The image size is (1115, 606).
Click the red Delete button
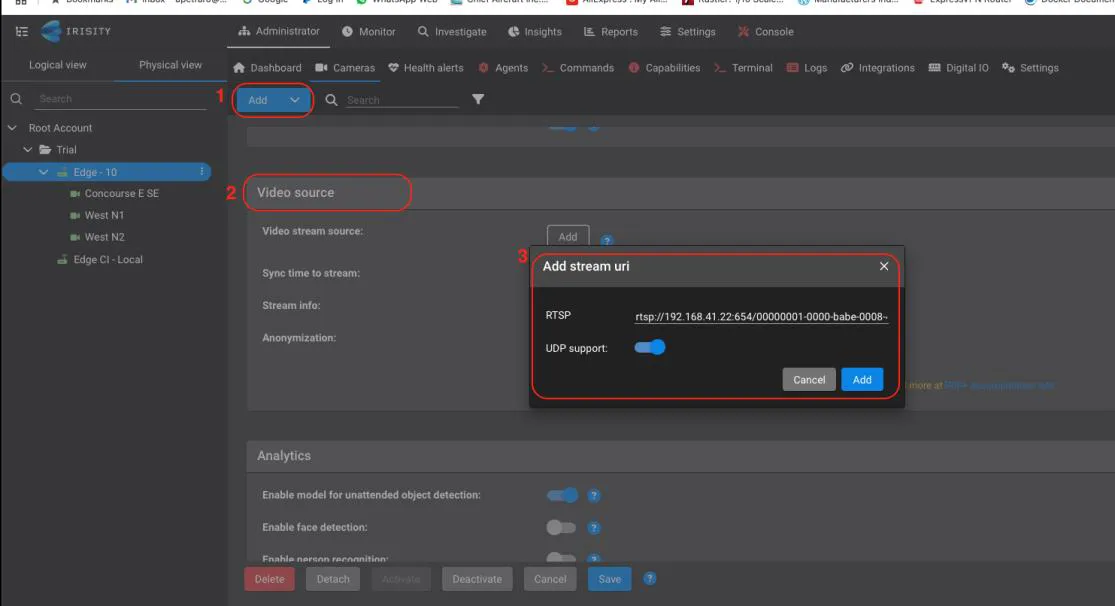pyautogui.click(x=270, y=579)
